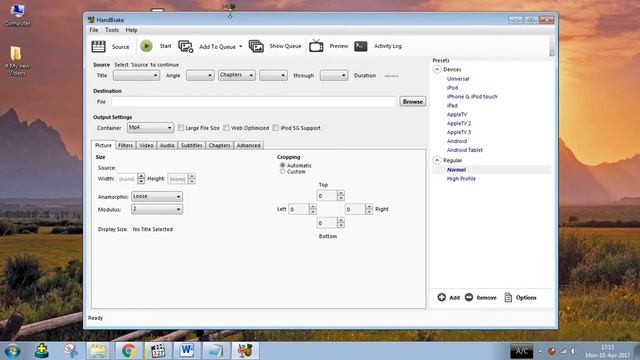Open the Source clapperboard icon

[x=98, y=47]
